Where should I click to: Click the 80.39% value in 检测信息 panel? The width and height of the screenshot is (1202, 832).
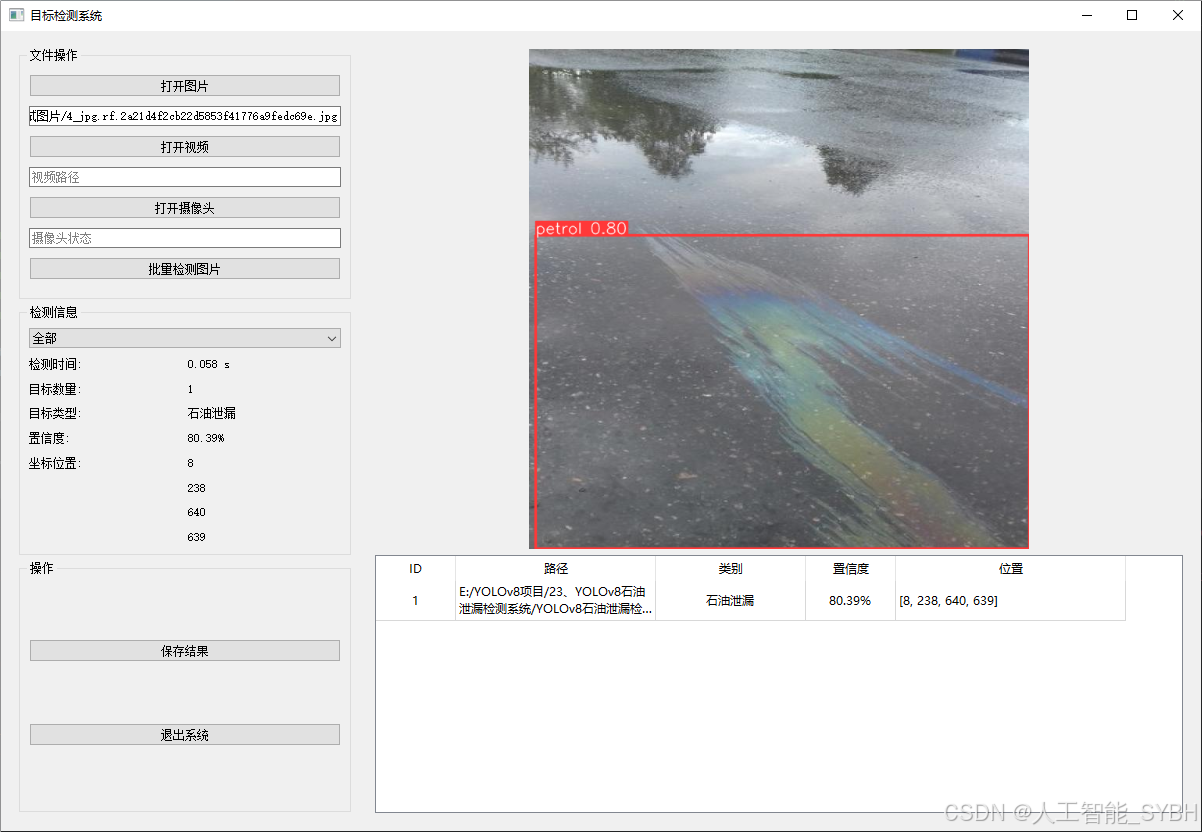[206, 438]
